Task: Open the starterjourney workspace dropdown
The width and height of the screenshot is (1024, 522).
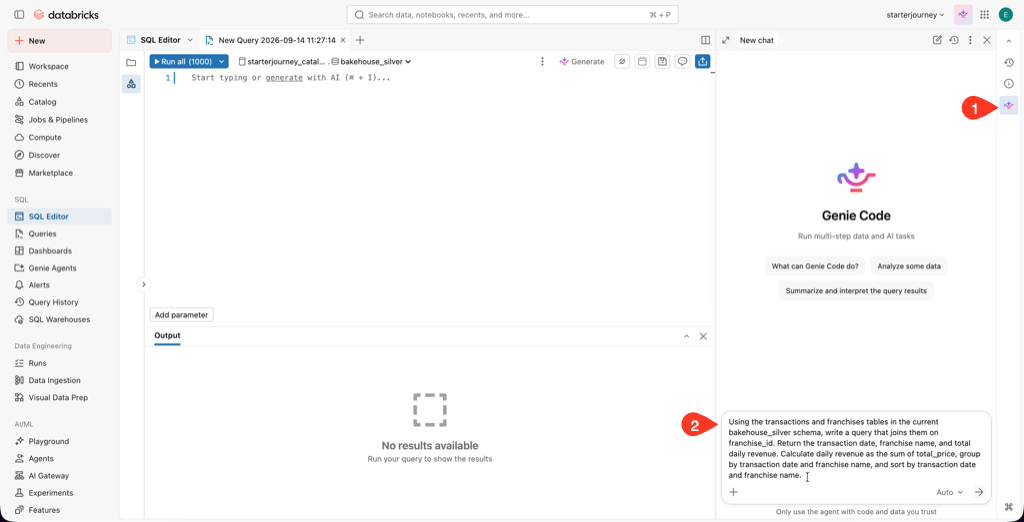Action: [x=916, y=14]
